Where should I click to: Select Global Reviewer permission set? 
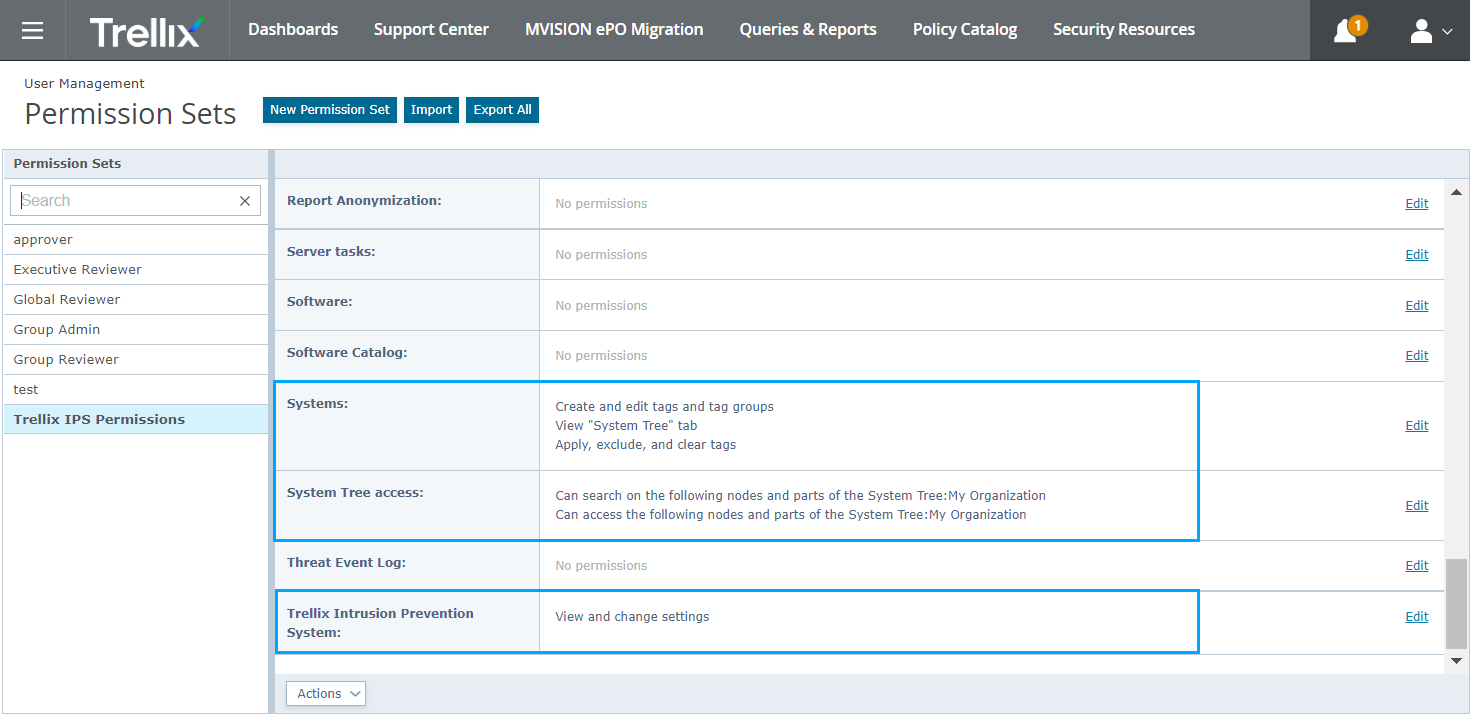pyautogui.click(x=136, y=300)
